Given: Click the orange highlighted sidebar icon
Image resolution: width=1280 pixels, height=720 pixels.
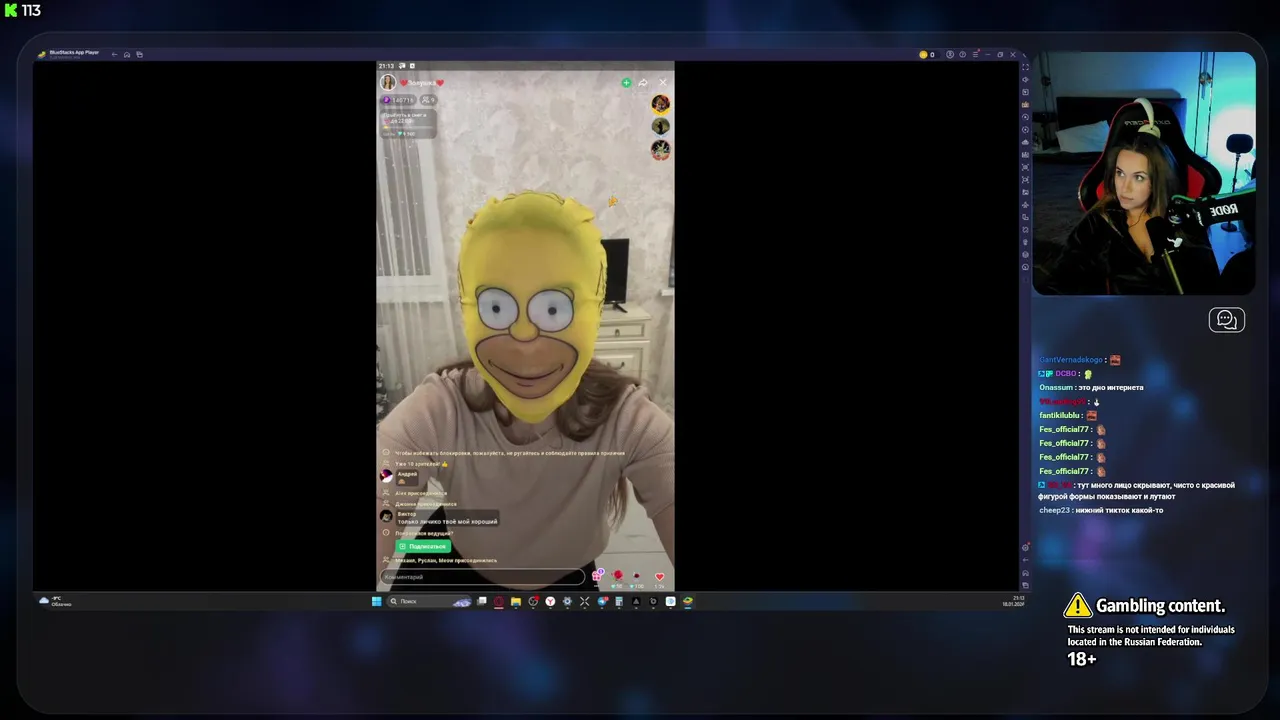Looking at the screenshot, I should click(x=1025, y=104).
